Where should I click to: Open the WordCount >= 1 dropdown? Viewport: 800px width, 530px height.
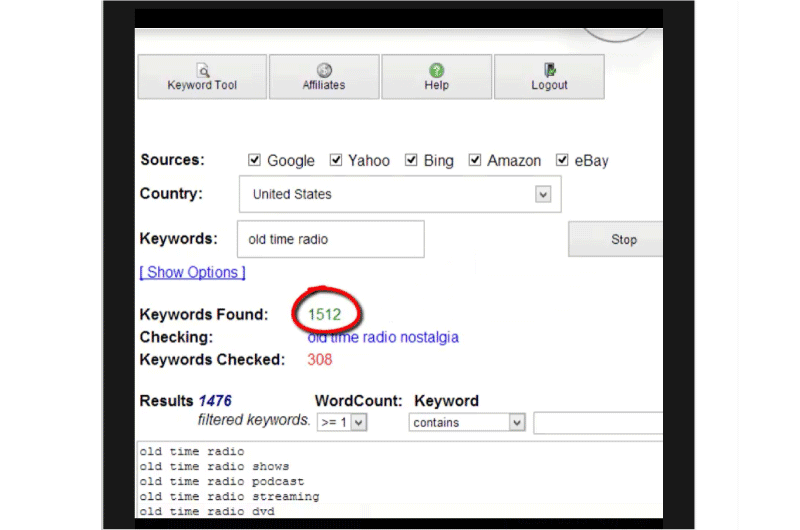tap(342, 422)
